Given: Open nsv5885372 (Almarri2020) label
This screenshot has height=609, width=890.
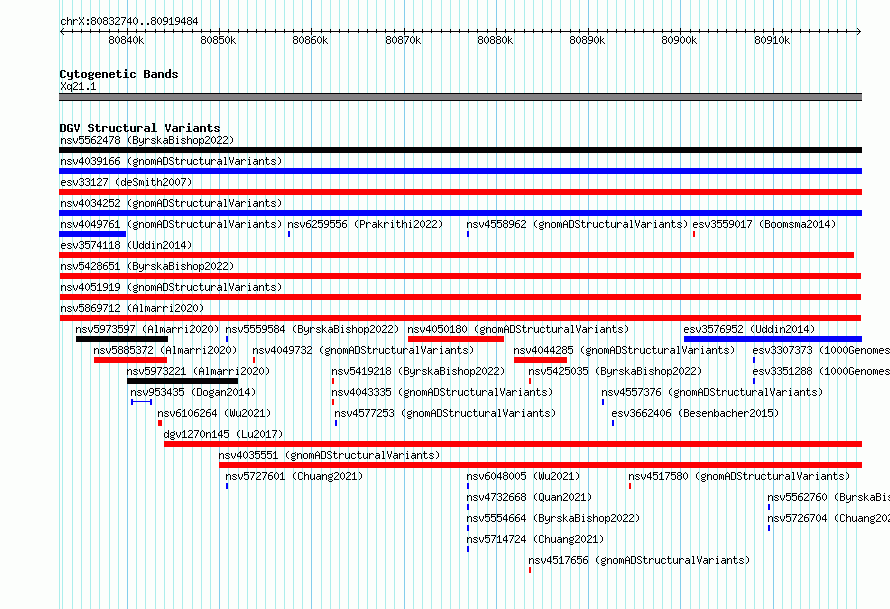Looking at the screenshot, I should (x=165, y=350).
